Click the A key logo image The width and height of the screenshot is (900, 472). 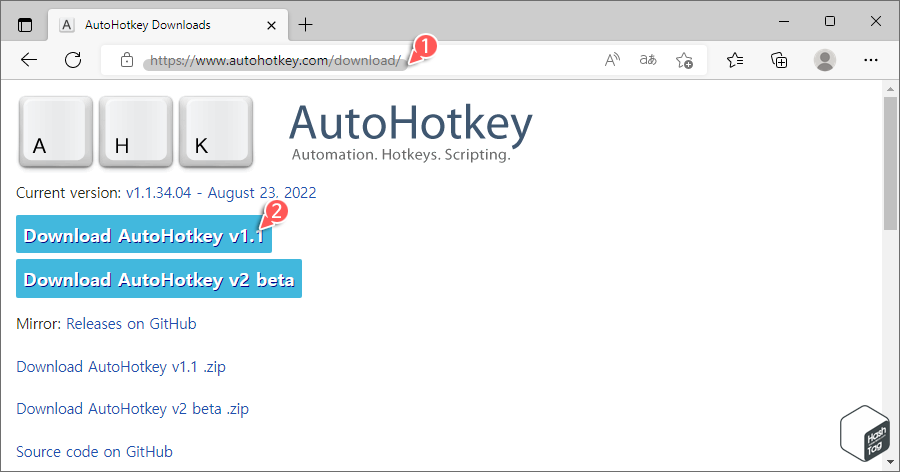(56, 132)
